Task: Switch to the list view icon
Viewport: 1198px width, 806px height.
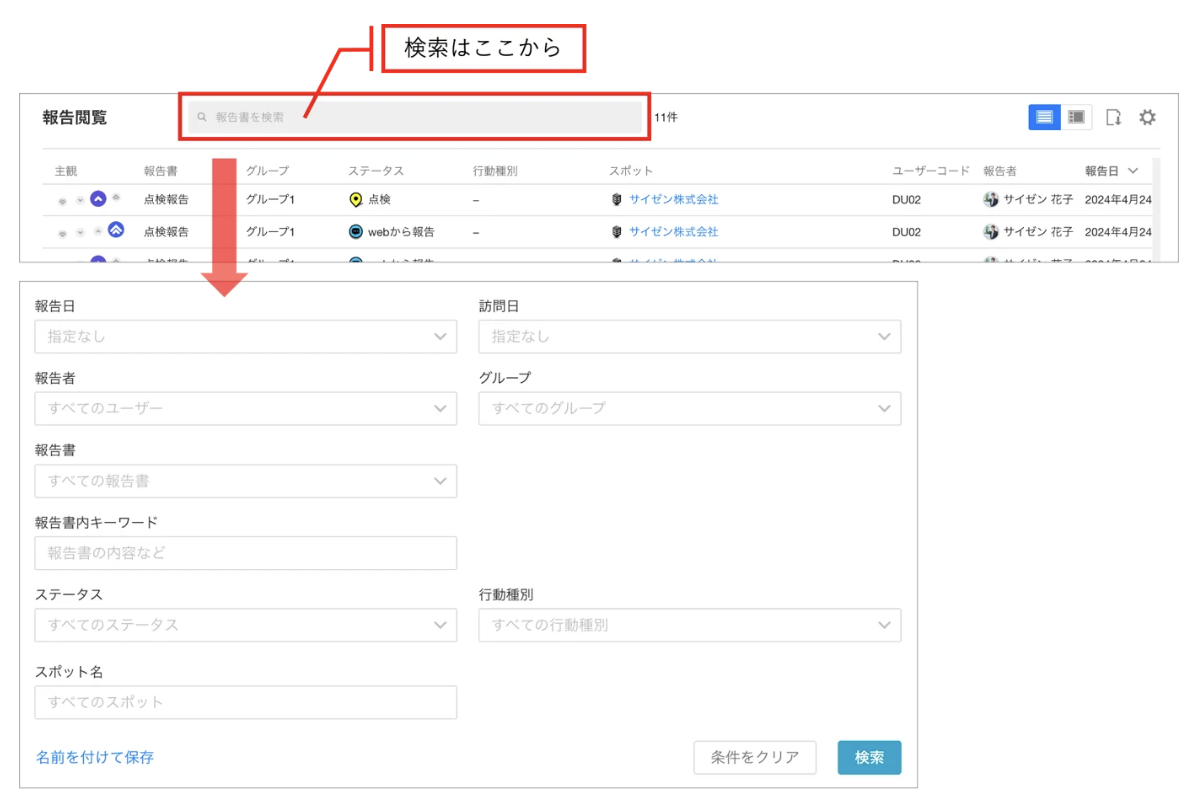Action: pyautogui.click(x=1044, y=117)
